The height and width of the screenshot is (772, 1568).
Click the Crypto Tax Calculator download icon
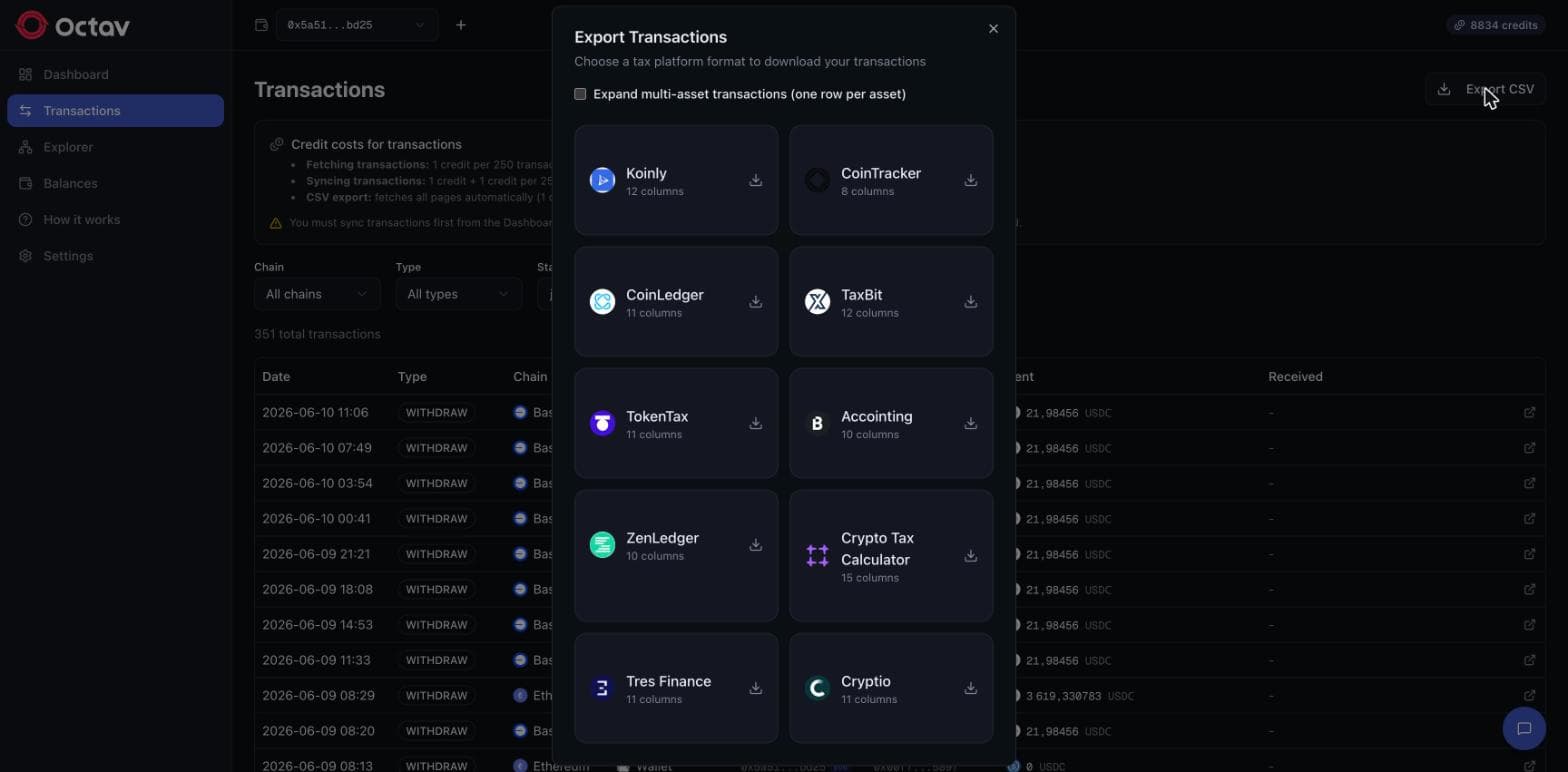pos(970,556)
